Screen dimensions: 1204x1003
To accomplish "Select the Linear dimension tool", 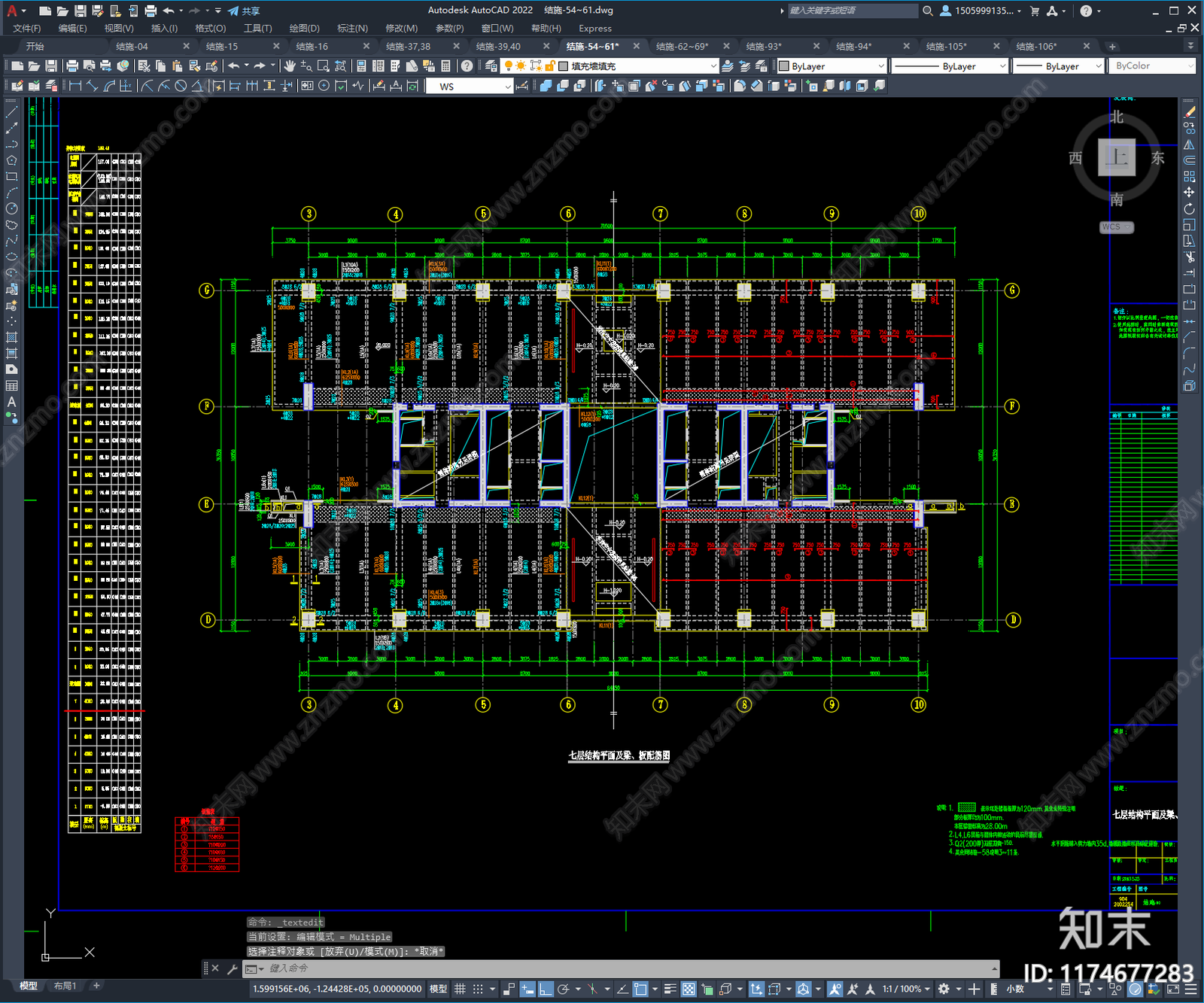I will [75, 86].
